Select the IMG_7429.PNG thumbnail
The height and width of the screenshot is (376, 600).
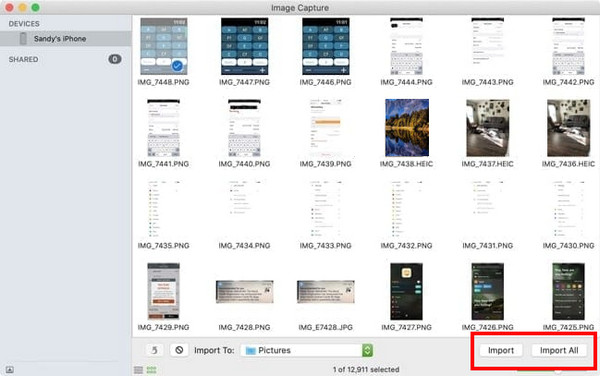163,291
